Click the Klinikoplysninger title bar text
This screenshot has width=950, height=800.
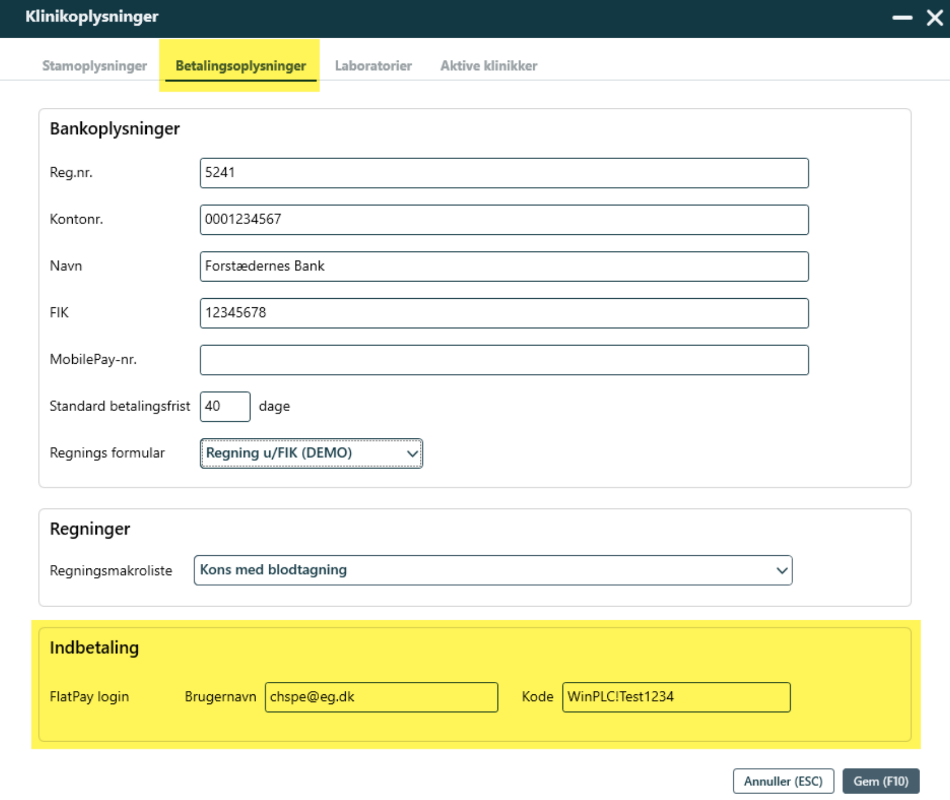click(x=92, y=18)
